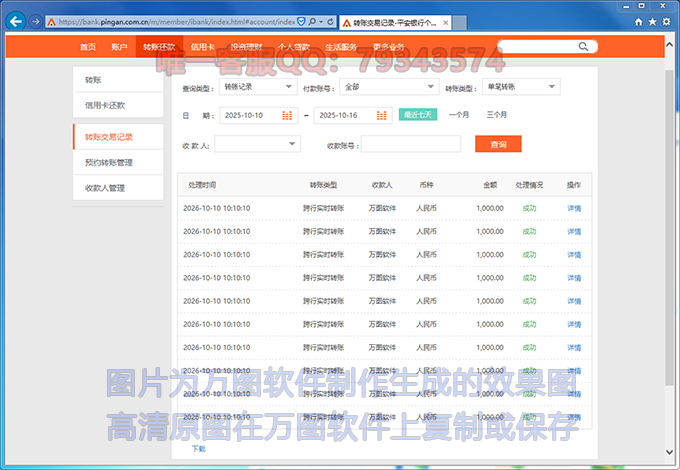Image resolution: width=680 pixels, height=470 pixels.
Task: Select the 一个月 date range option
Action: point(458,115)
